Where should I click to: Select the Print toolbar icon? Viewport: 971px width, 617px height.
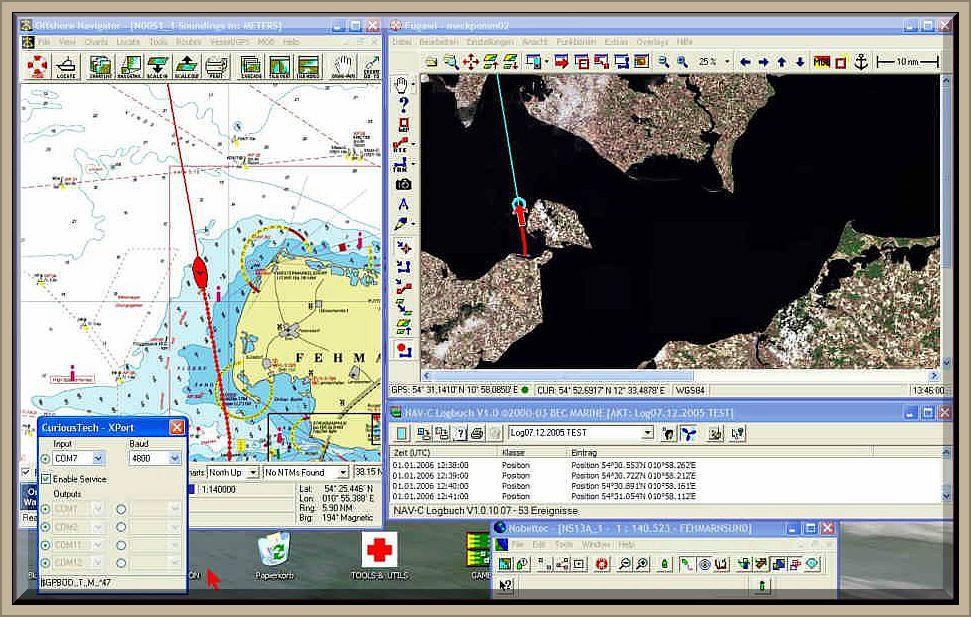(x=215, y=67)
